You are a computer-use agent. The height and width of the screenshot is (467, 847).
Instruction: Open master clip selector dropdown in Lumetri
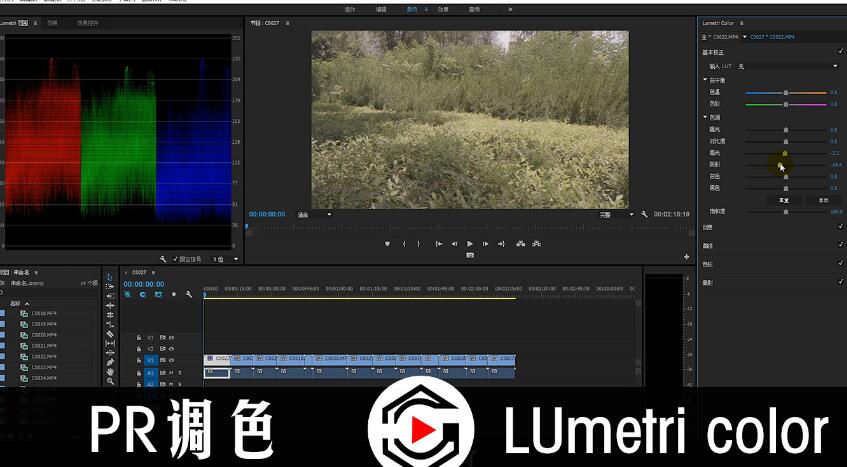pos(745,37)
